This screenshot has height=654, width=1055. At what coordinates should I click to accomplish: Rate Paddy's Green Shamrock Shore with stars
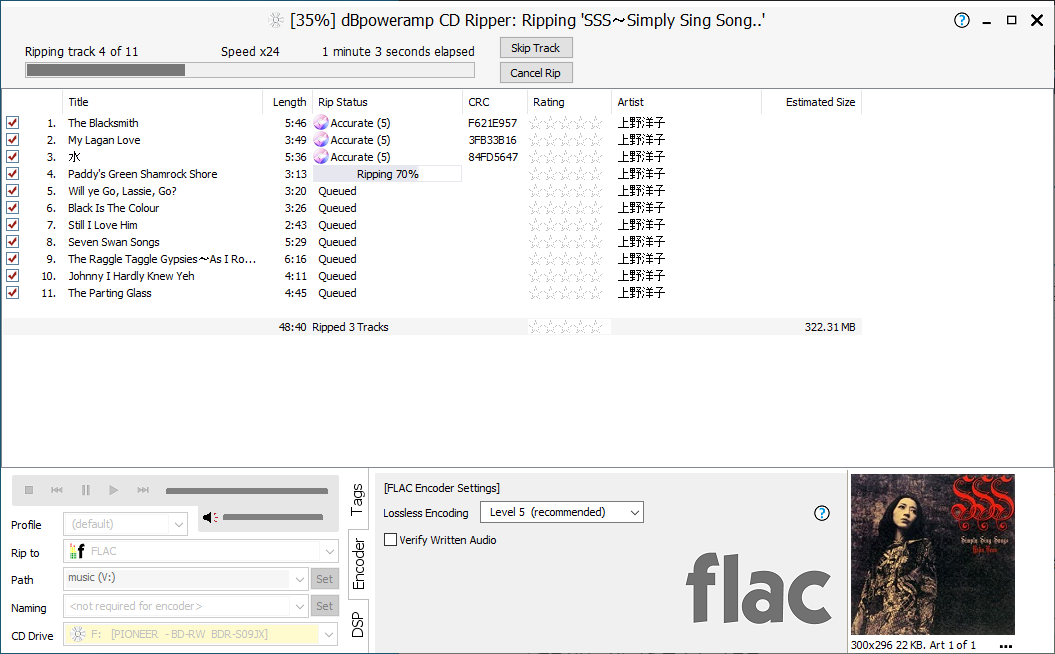coord(565,174)
